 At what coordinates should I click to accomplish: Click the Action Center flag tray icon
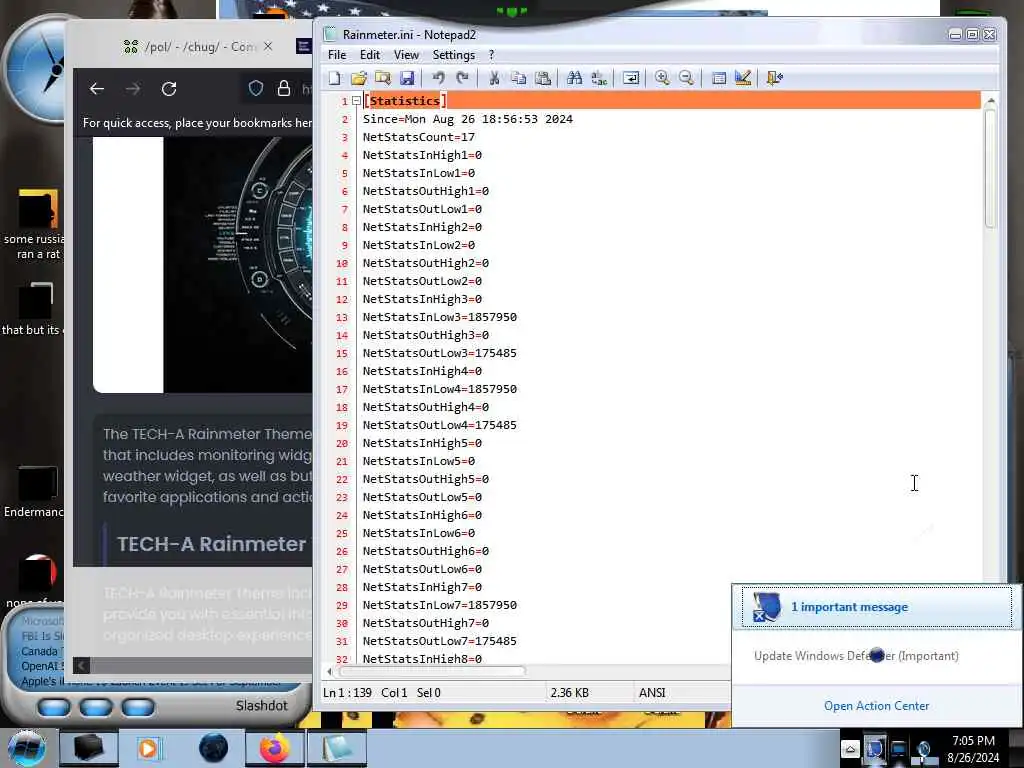[874, 749]
